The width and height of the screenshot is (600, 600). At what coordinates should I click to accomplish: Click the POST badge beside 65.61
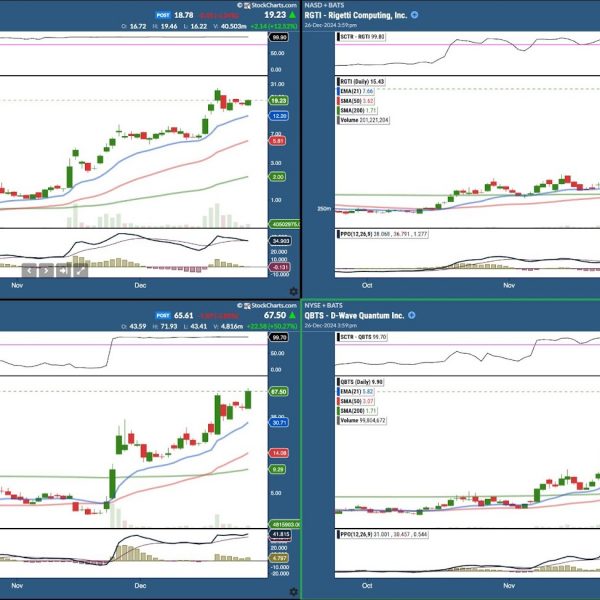pos(163,316)
